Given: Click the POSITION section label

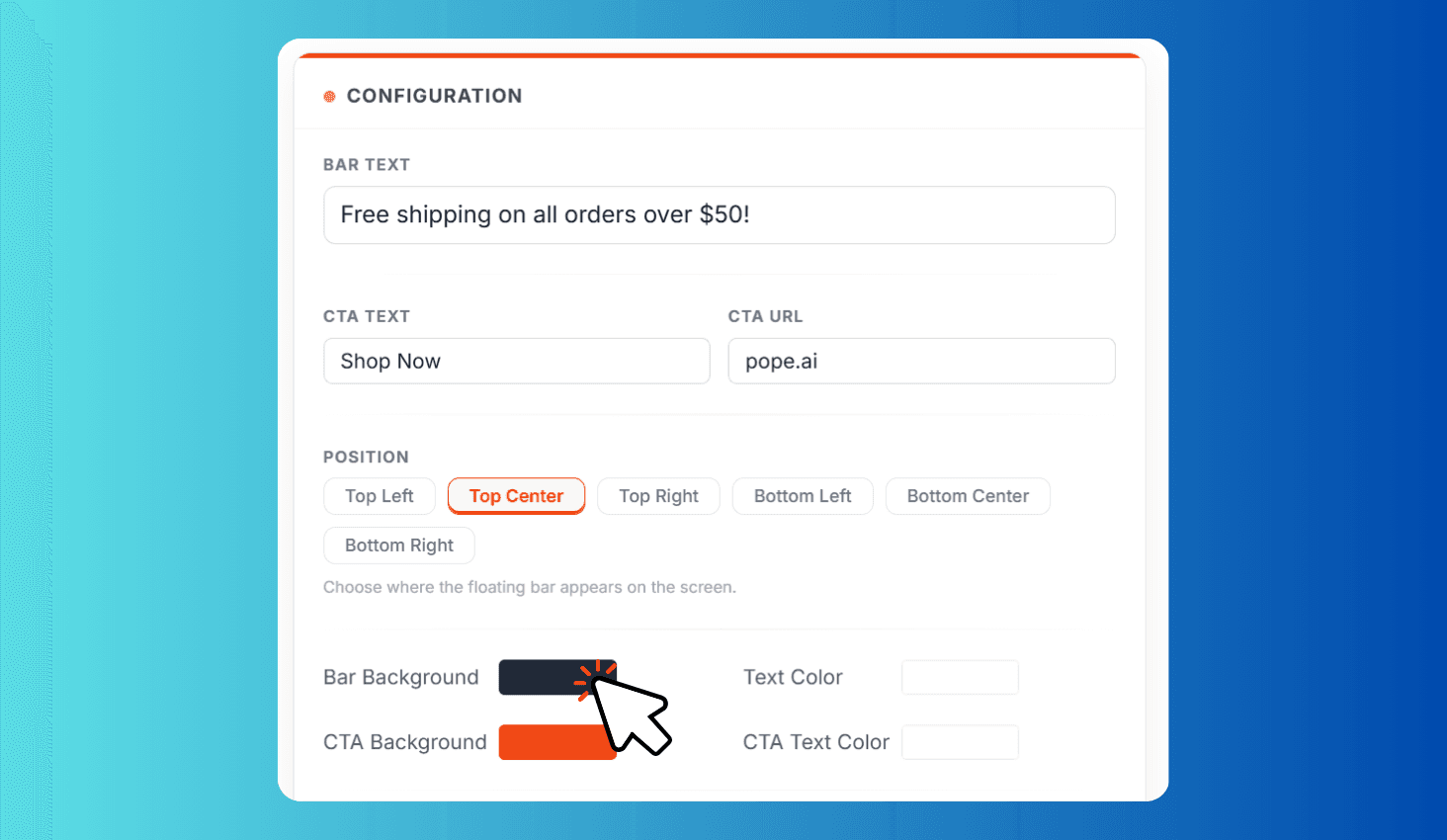Looking at the screenshot, I should click(367, 457).
